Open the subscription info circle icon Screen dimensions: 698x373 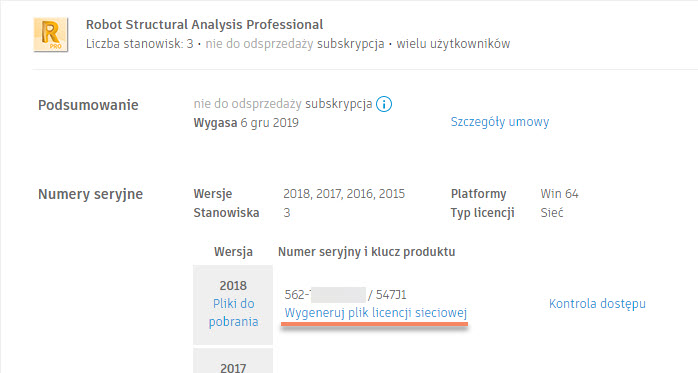click(384, 105)
